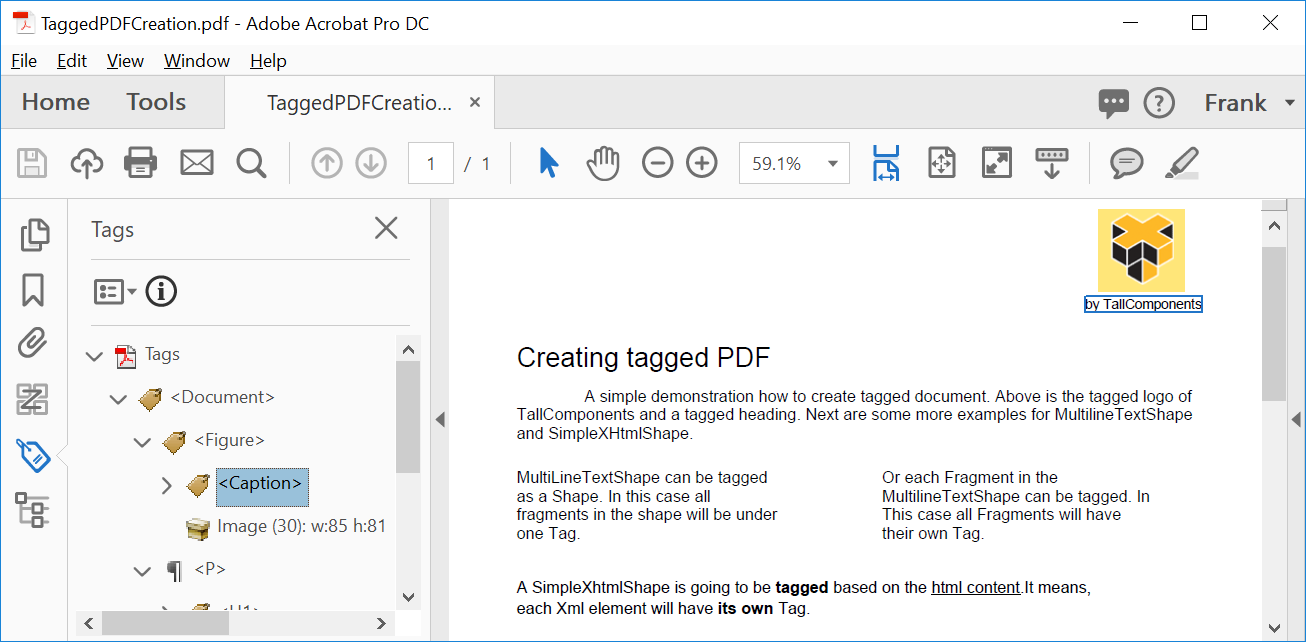Click the Full screen mode icon

click(x=997, y=163)
